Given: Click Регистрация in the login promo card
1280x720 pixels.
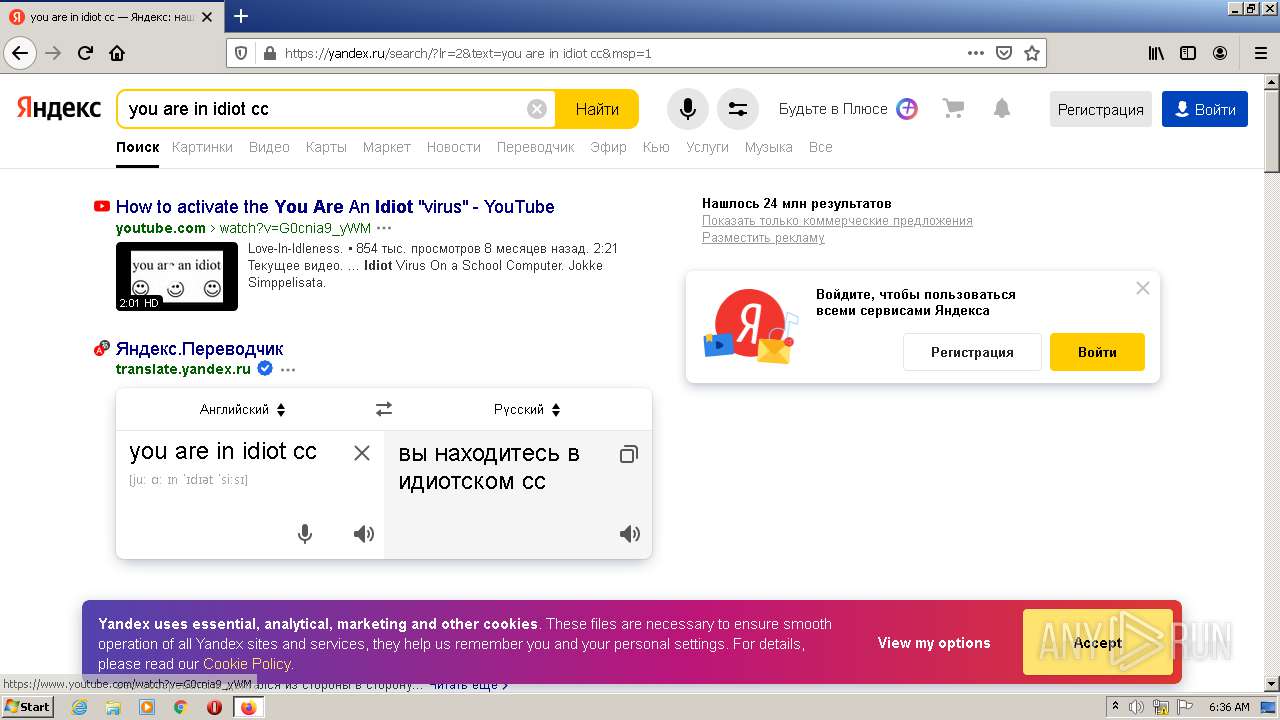Looking at the screenshot, I should [972, 352].
